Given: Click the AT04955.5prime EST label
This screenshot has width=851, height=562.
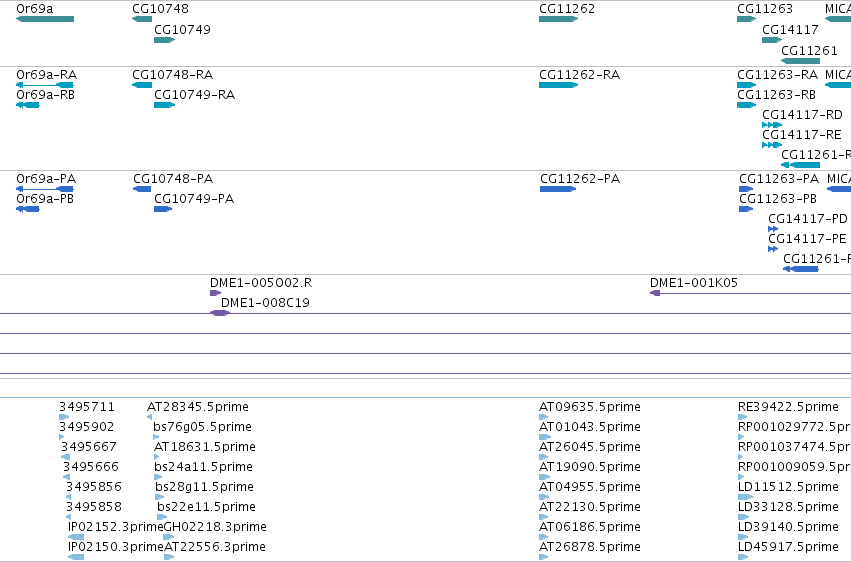Looking at the screenshot, I should tap(590, 487).
